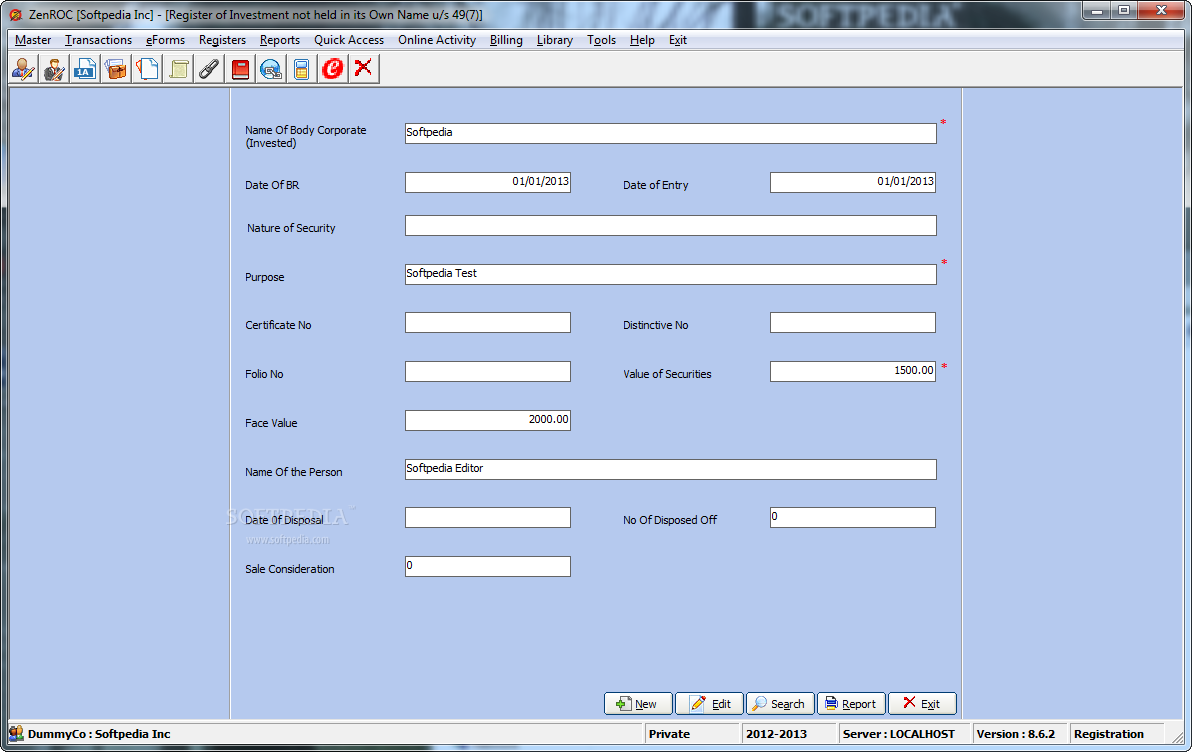The image size is (1192, 752).
Task: Open the Library menu
Action: pos(555,40)
